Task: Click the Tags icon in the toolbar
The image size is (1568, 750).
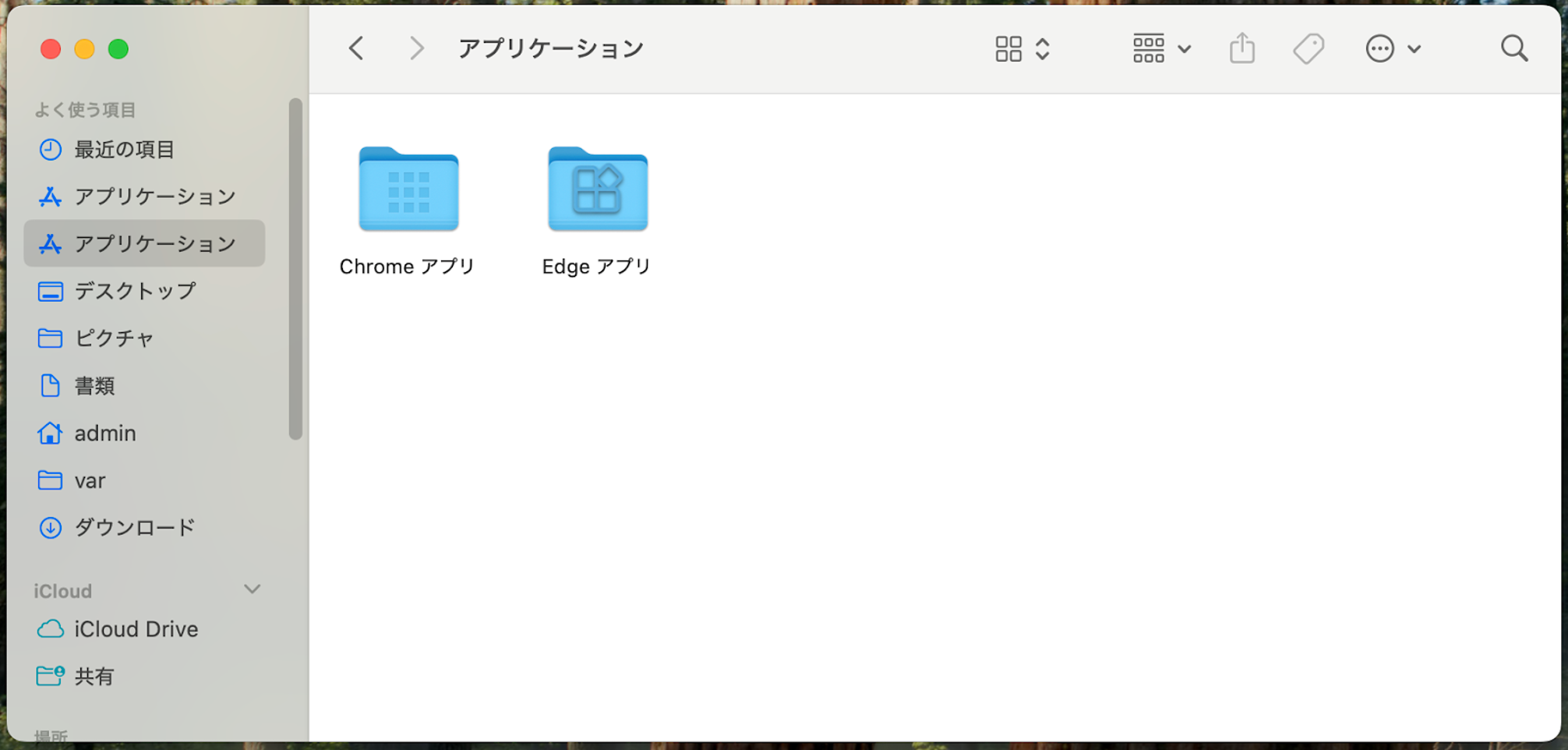Action: tap(1308, 48)
